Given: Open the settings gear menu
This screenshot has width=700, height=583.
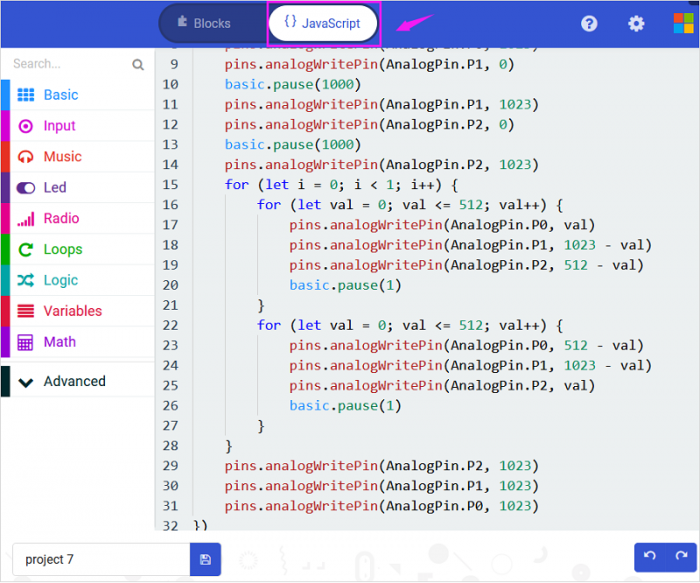Looking at the screenshot, I should point(636,24).
